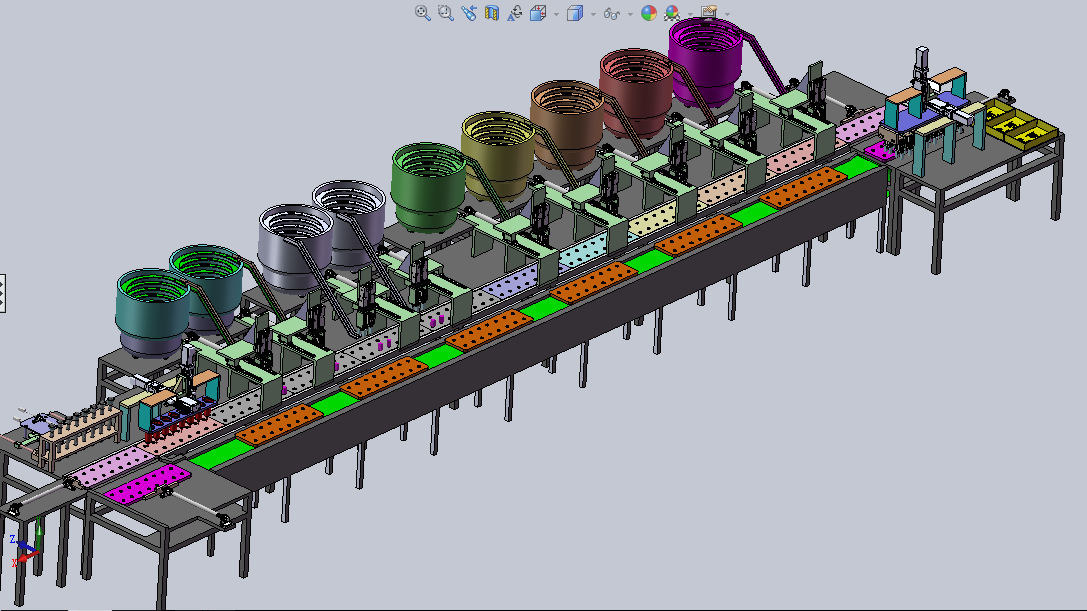Viewport: 1087px width, 611px height.
Task: Toggle the Section View tool
Action: (492, 12)
